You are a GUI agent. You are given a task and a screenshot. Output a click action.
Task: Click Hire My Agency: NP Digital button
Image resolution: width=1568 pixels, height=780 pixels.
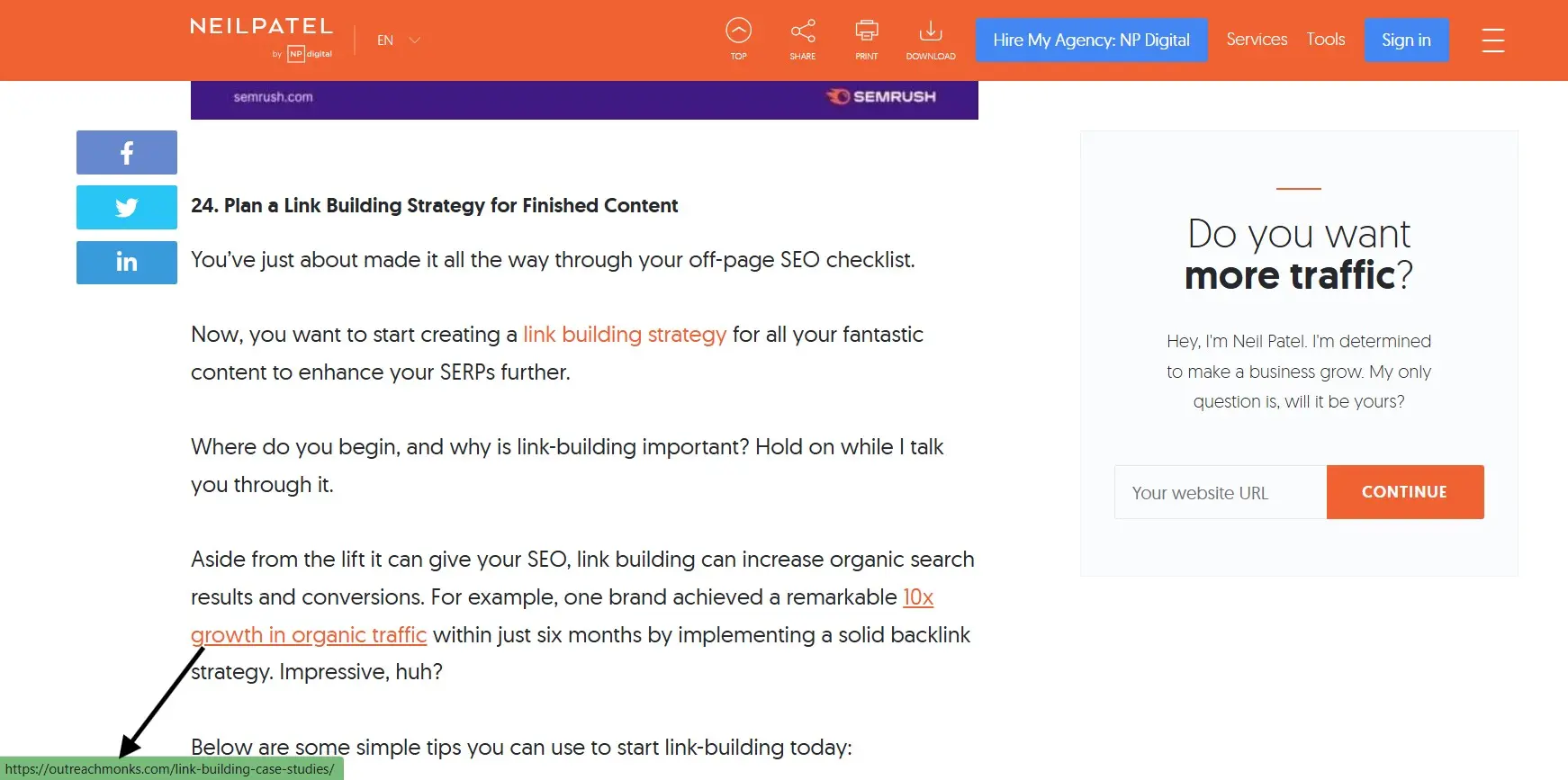click(x=1091, y=40)
